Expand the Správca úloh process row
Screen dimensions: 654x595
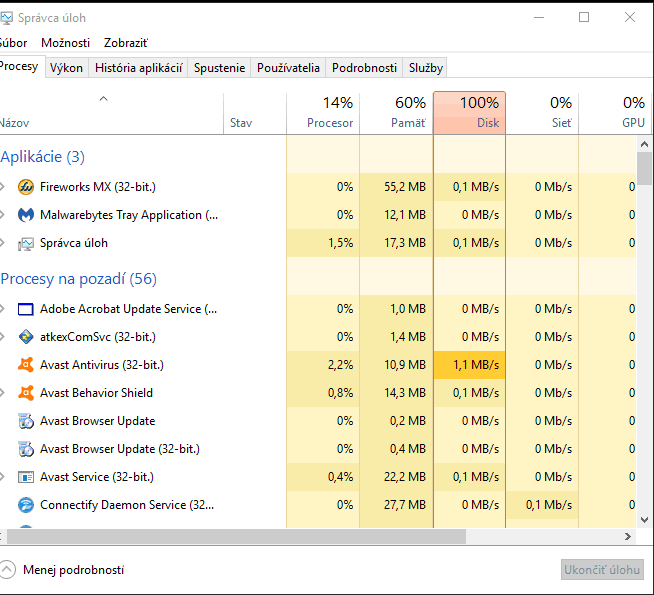pyautogui.click(x=2, y=243)
